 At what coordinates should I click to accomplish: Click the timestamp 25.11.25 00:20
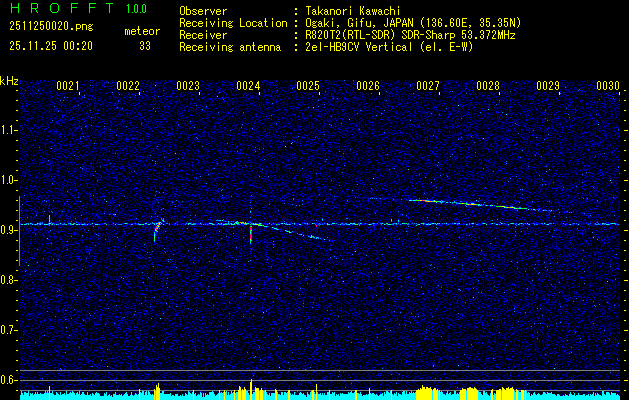pos(51,46)
